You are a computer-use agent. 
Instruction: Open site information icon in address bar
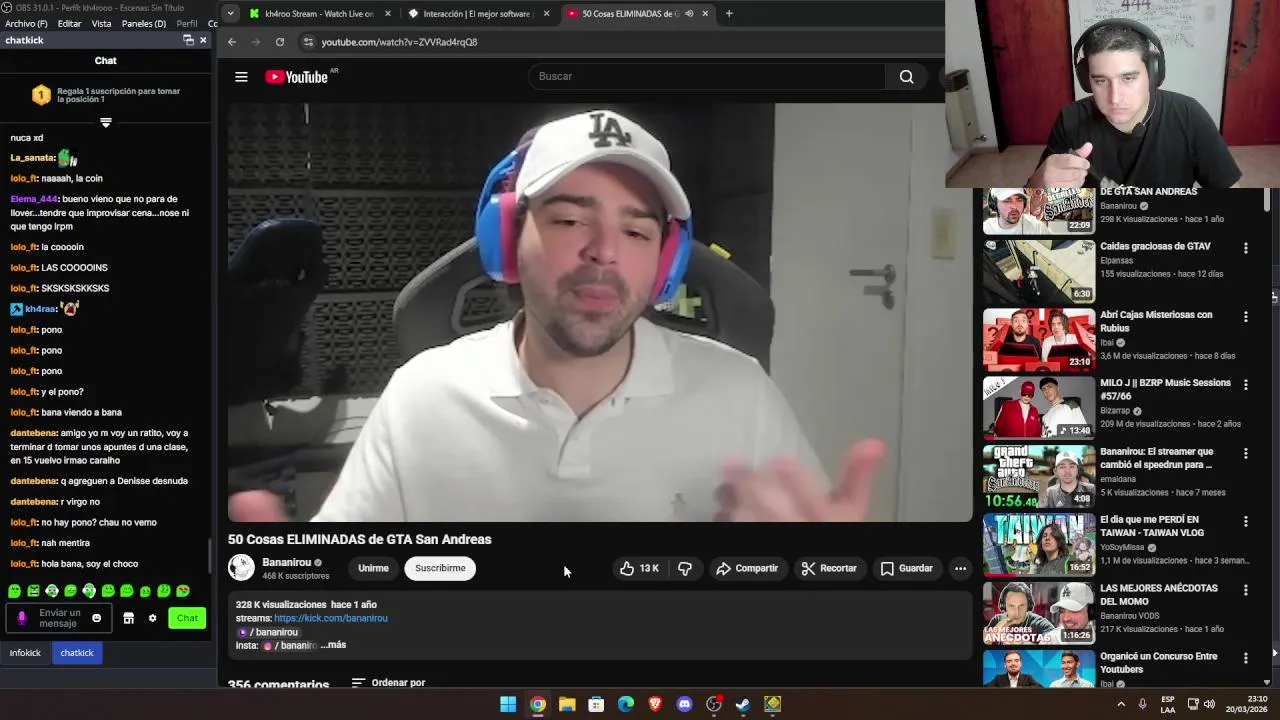308,42
